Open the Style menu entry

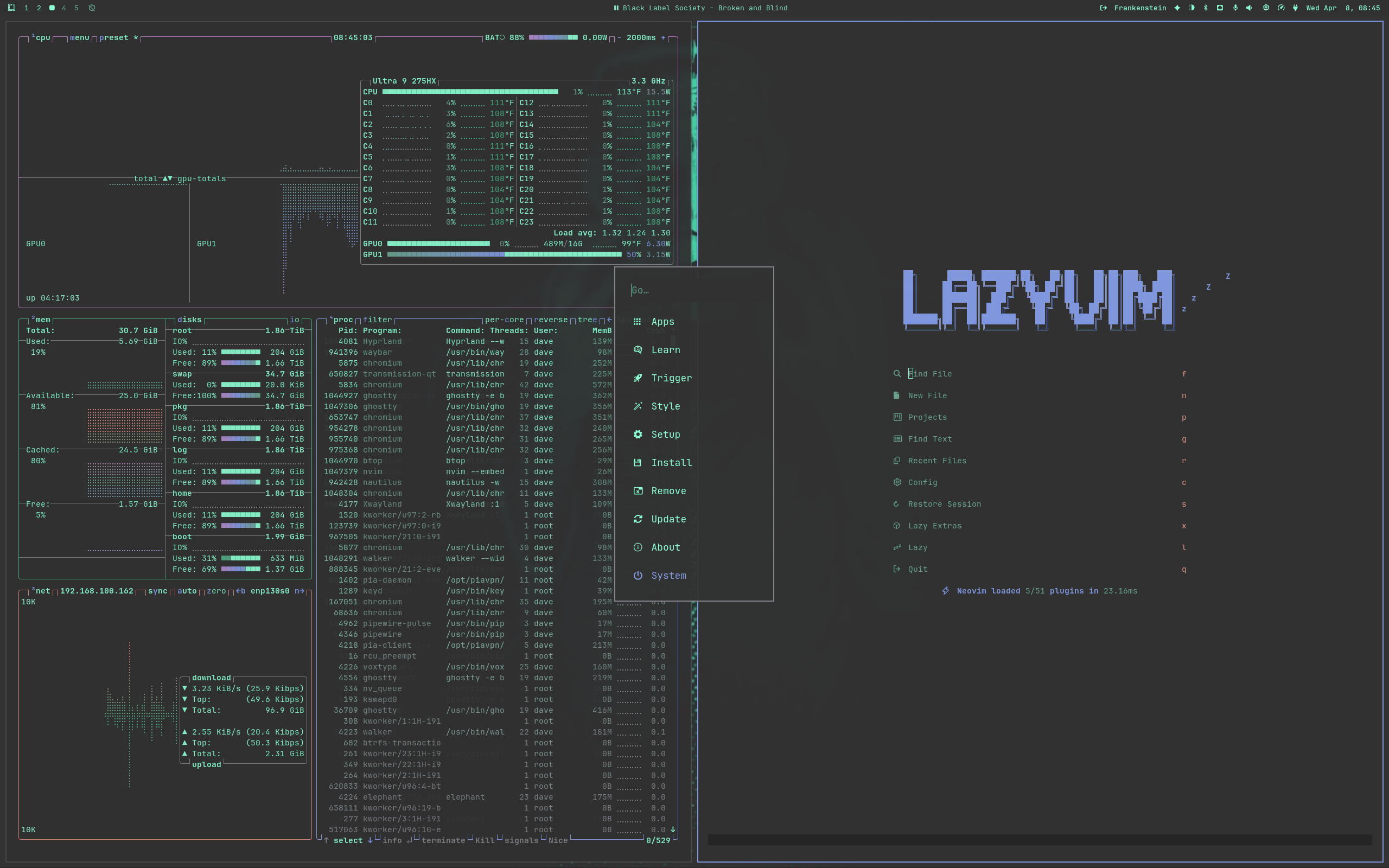(694, 406)
